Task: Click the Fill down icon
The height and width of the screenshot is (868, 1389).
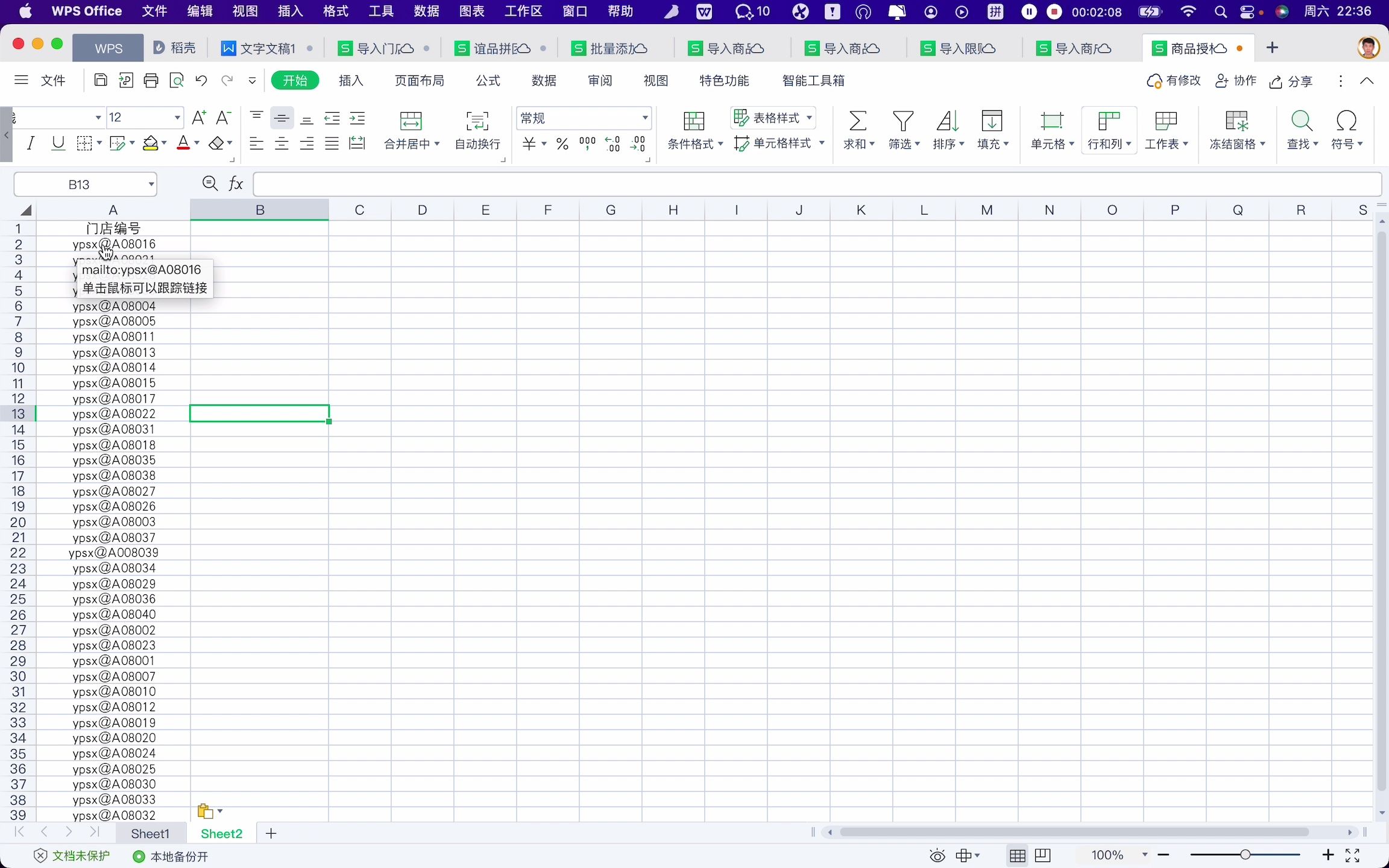Action: 992,121
